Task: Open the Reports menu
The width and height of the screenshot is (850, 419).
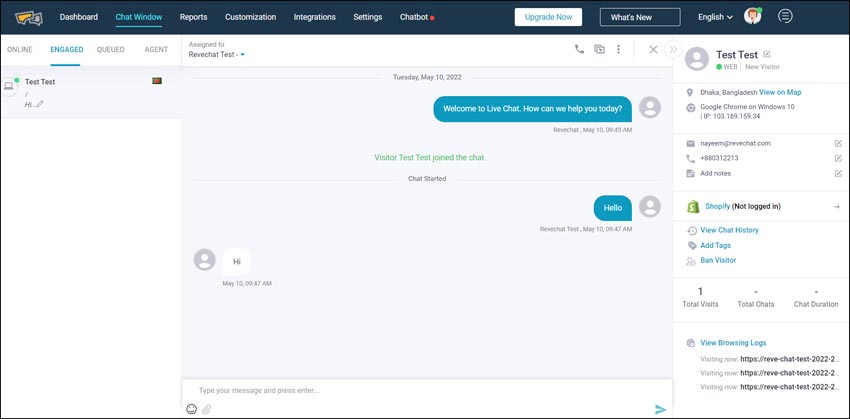Action: [193, 17]
